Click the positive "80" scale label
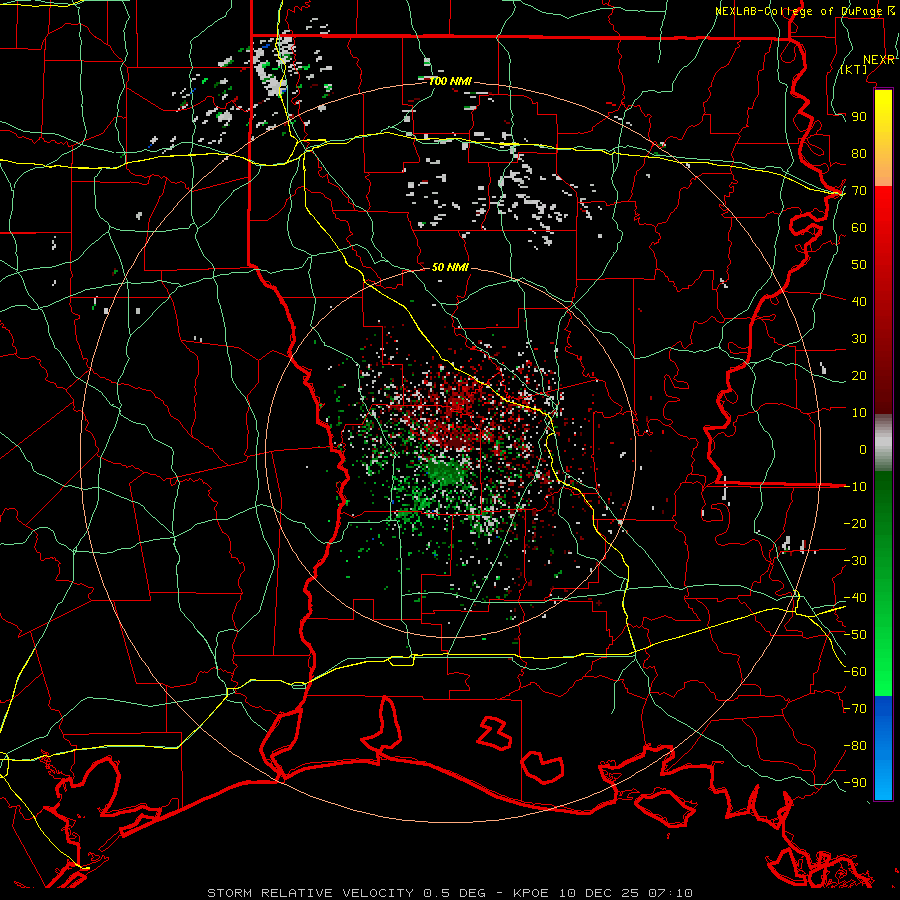 click(x=859, y=154)
